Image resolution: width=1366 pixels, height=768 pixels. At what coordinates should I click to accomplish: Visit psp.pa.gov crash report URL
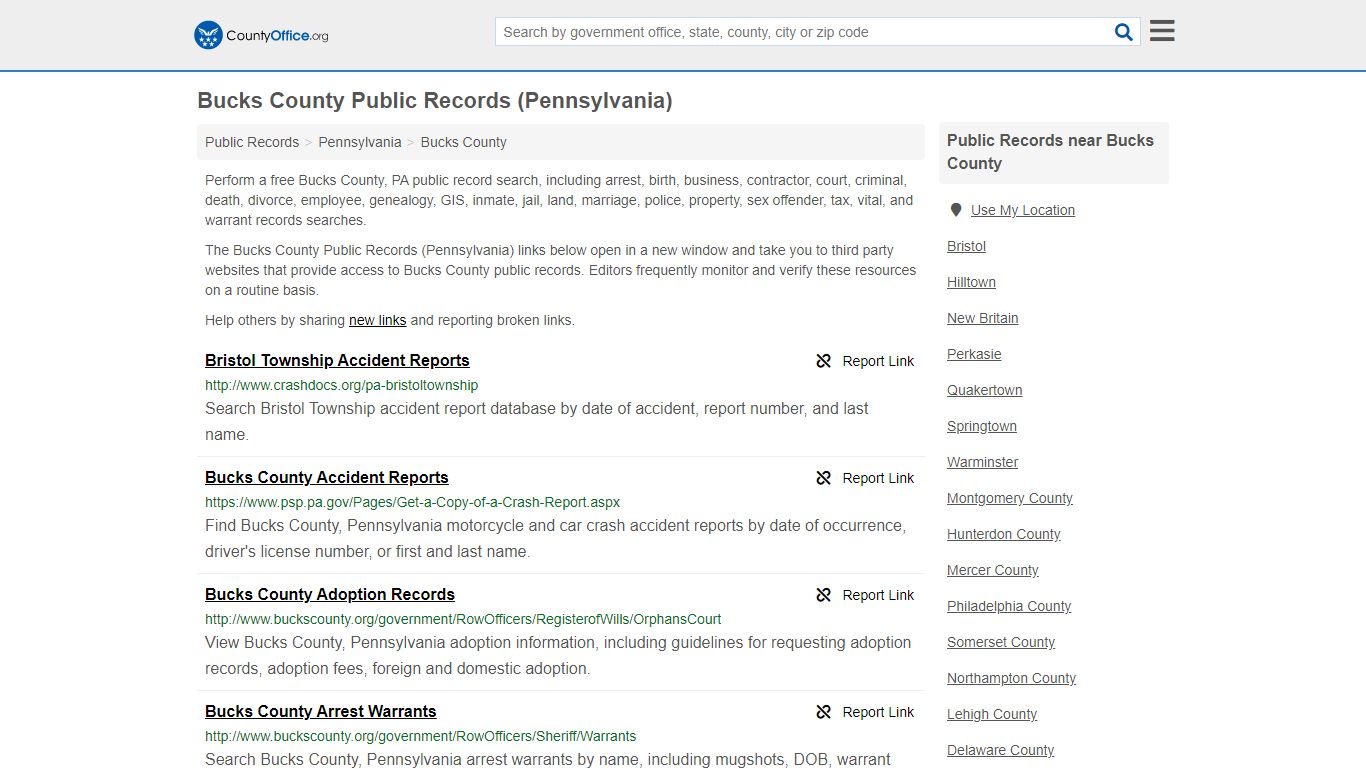click(412, 502)
